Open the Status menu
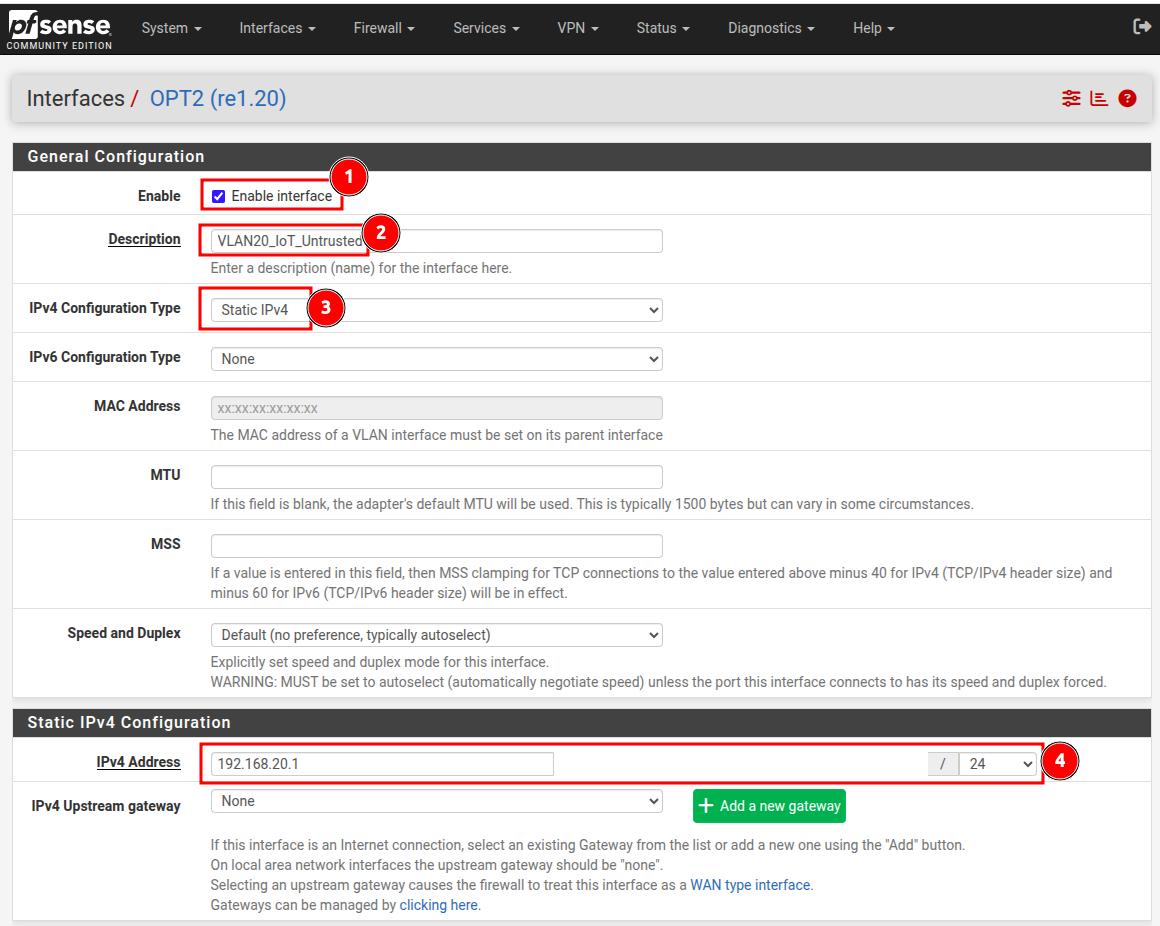This screenshot has width=1160, height=926. click(663, 28)
